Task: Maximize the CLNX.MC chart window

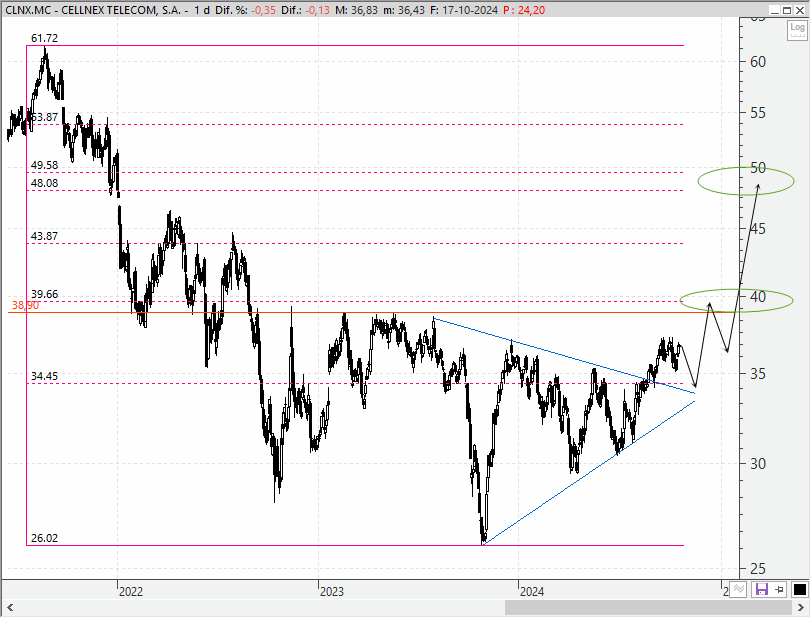Action: pyautogui.click(x=787, y=10)
